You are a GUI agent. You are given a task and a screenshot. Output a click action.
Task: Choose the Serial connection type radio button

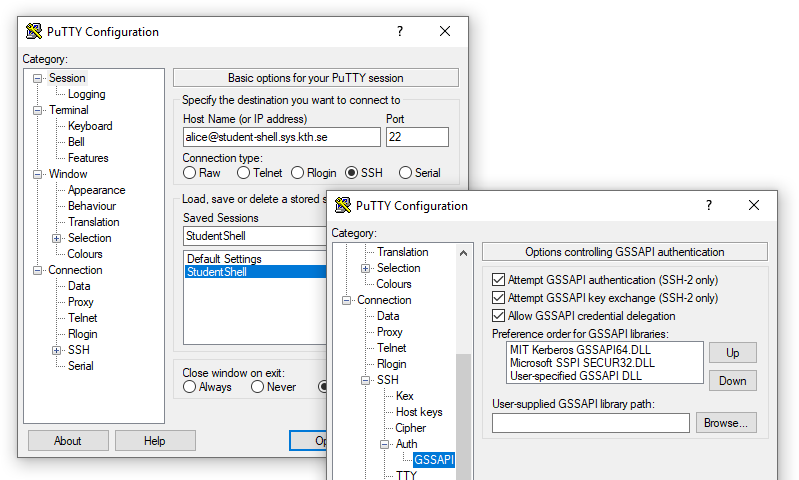[405, 173]
